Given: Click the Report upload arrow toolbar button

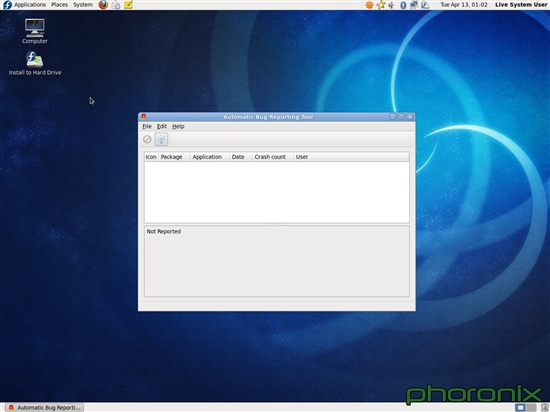Looking at the screenshot, I should click(161, 139).
